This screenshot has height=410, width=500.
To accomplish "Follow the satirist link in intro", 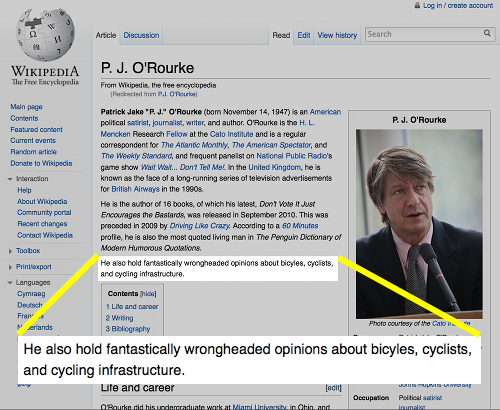I will 138,123.
